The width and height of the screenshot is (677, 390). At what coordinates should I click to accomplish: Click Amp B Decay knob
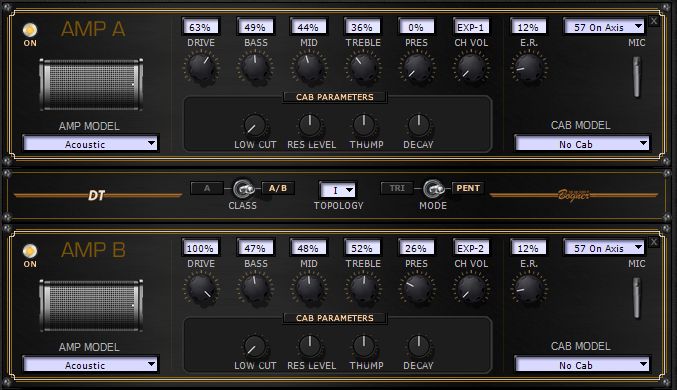(418, 346)
